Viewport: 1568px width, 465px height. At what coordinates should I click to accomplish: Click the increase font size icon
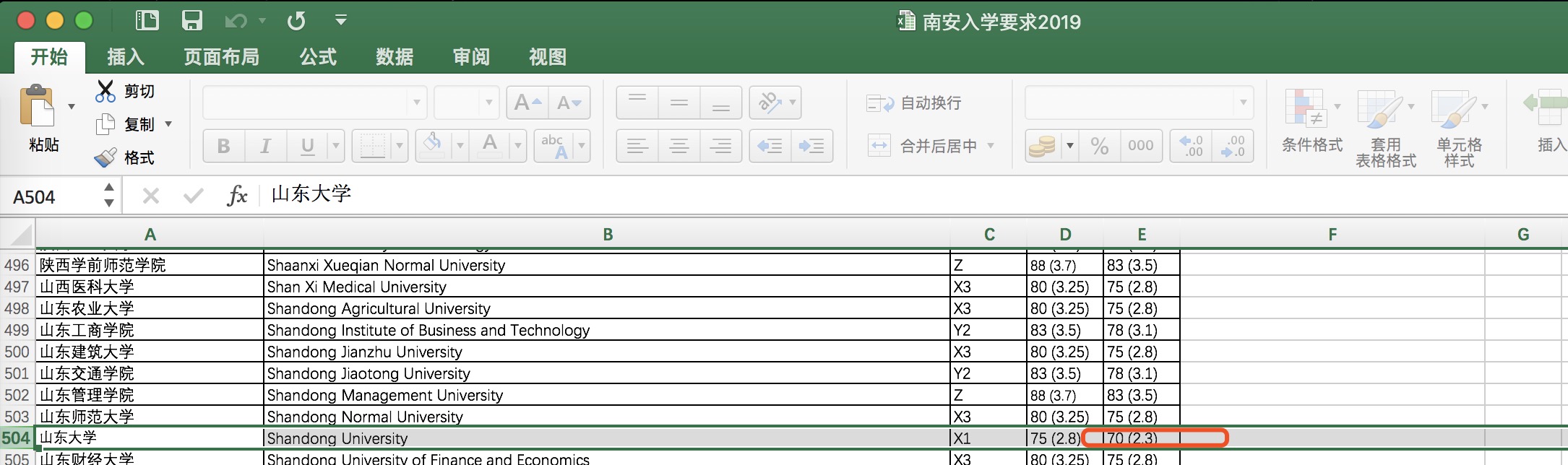527,103
